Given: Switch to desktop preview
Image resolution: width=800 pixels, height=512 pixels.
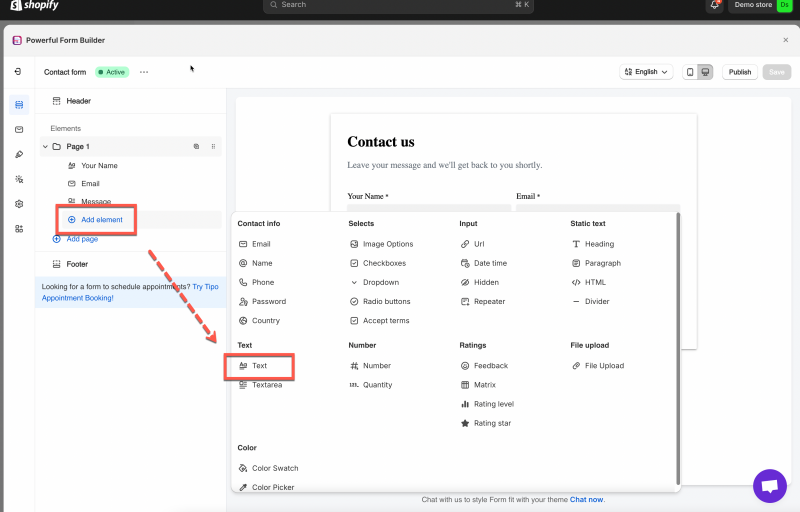Looking at the screenshot, I should [x=705, y=72].
